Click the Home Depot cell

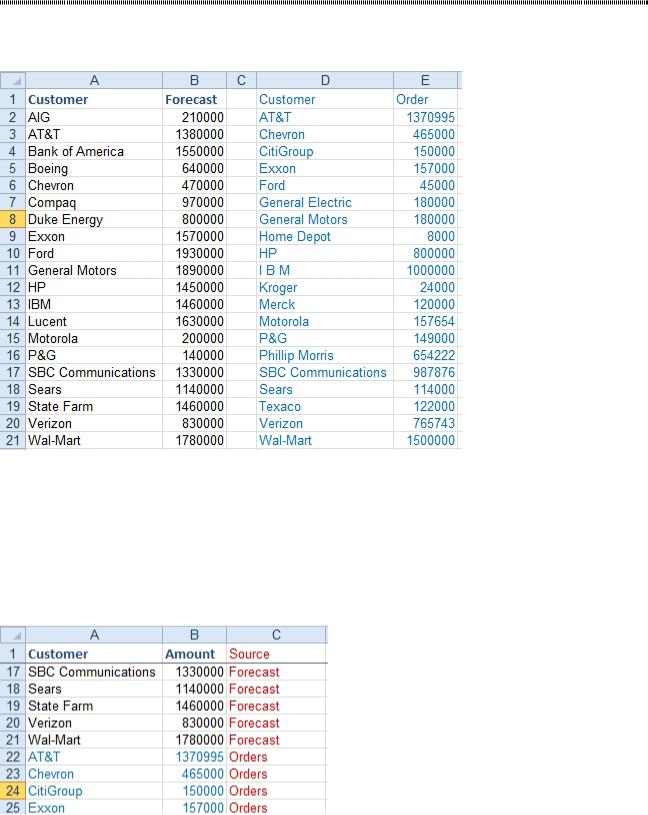325,236
